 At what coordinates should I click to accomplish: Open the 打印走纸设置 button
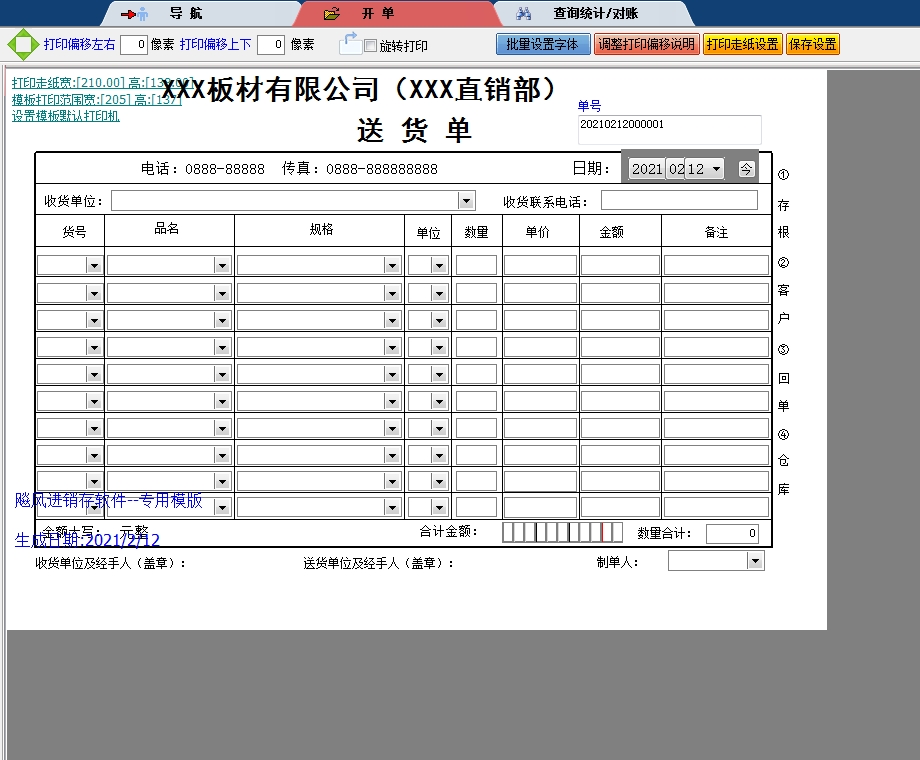click(x=742, y=45)
